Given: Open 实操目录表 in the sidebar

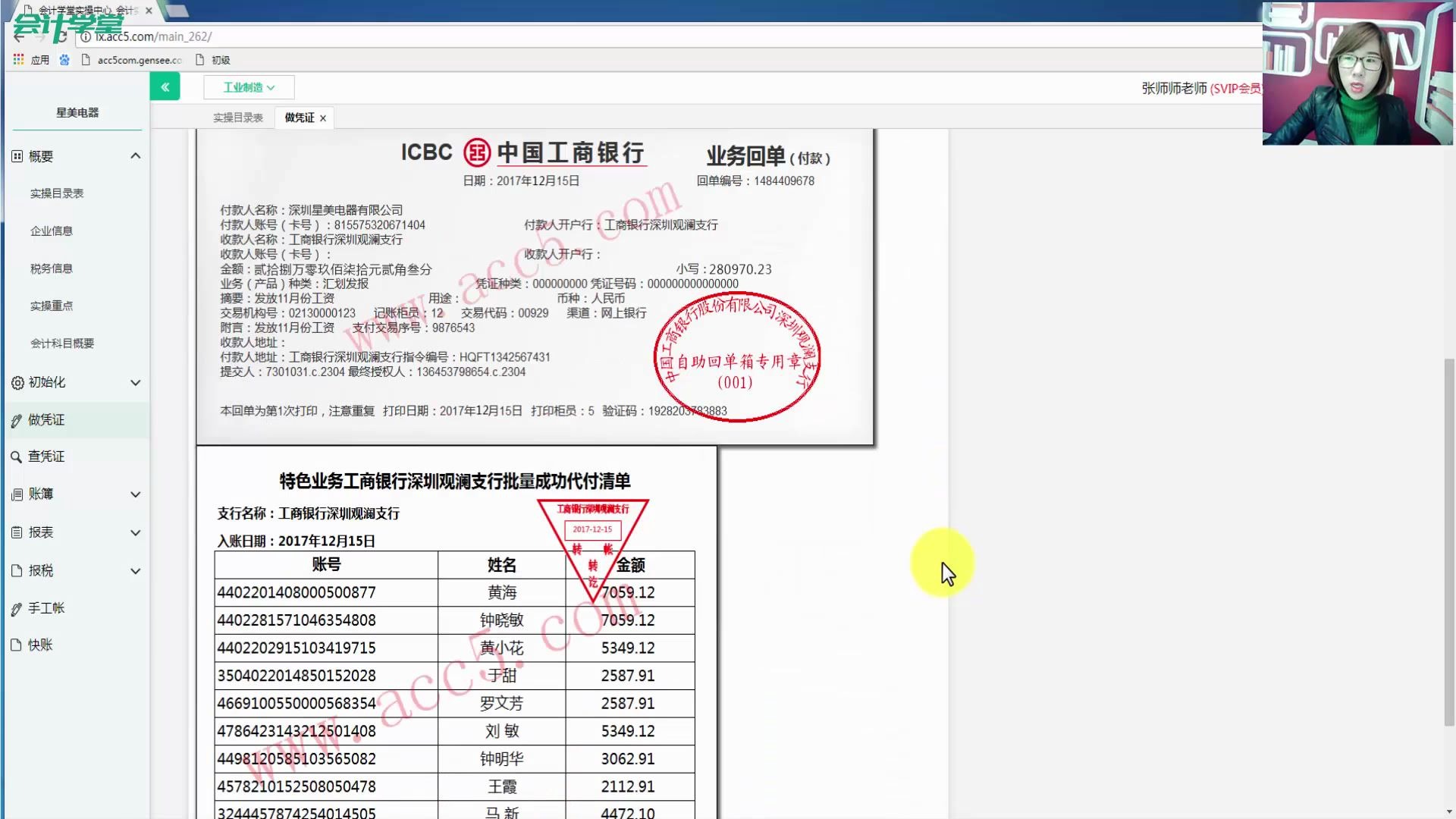Looking at the screenshot, I should click(x=57, y=193).
